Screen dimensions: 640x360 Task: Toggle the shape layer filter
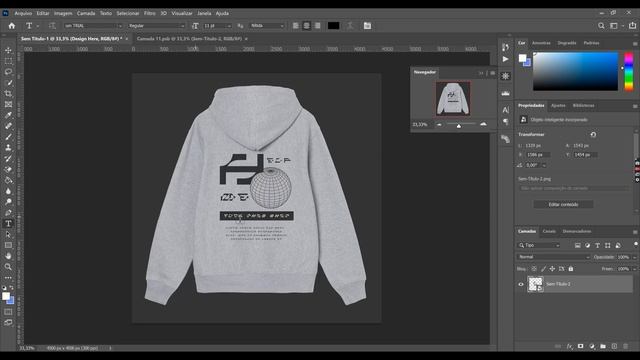point(608,245)
